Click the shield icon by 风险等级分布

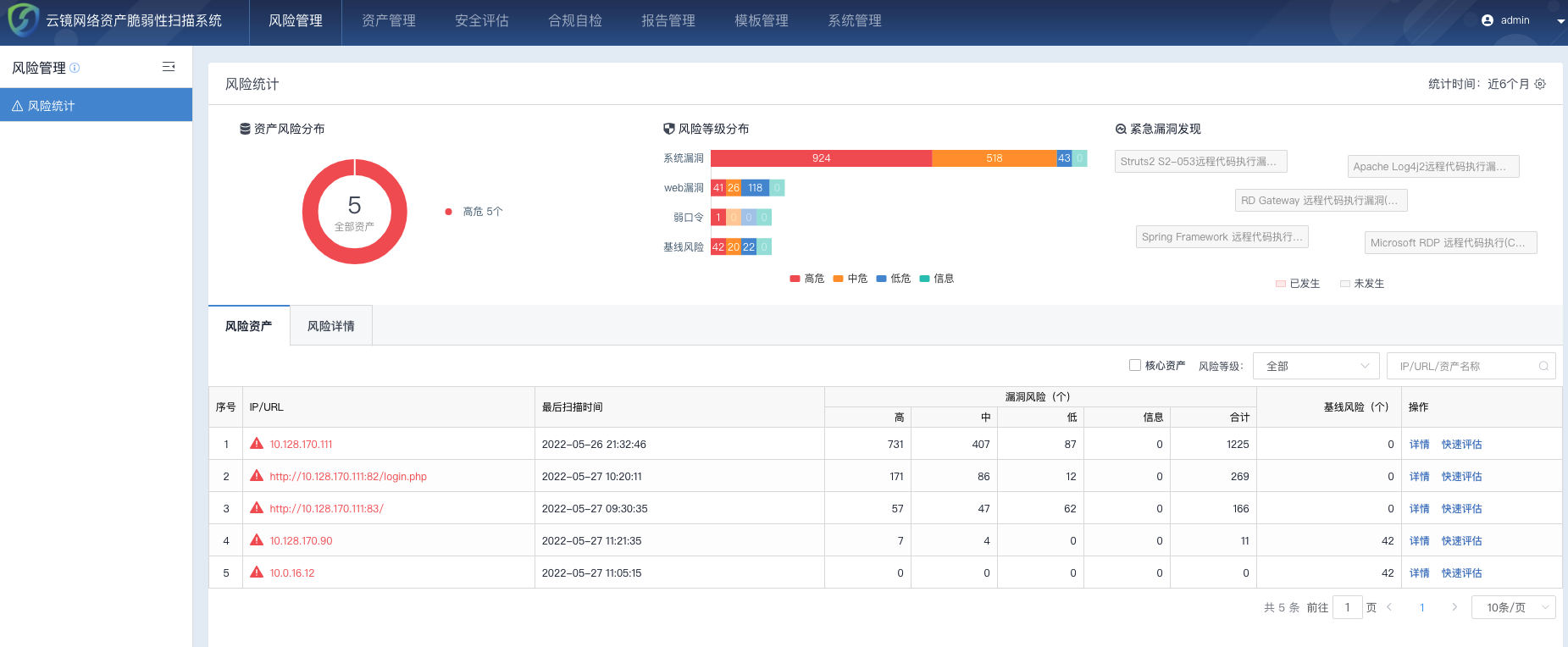pyautogui.click(x=669, y=129)
